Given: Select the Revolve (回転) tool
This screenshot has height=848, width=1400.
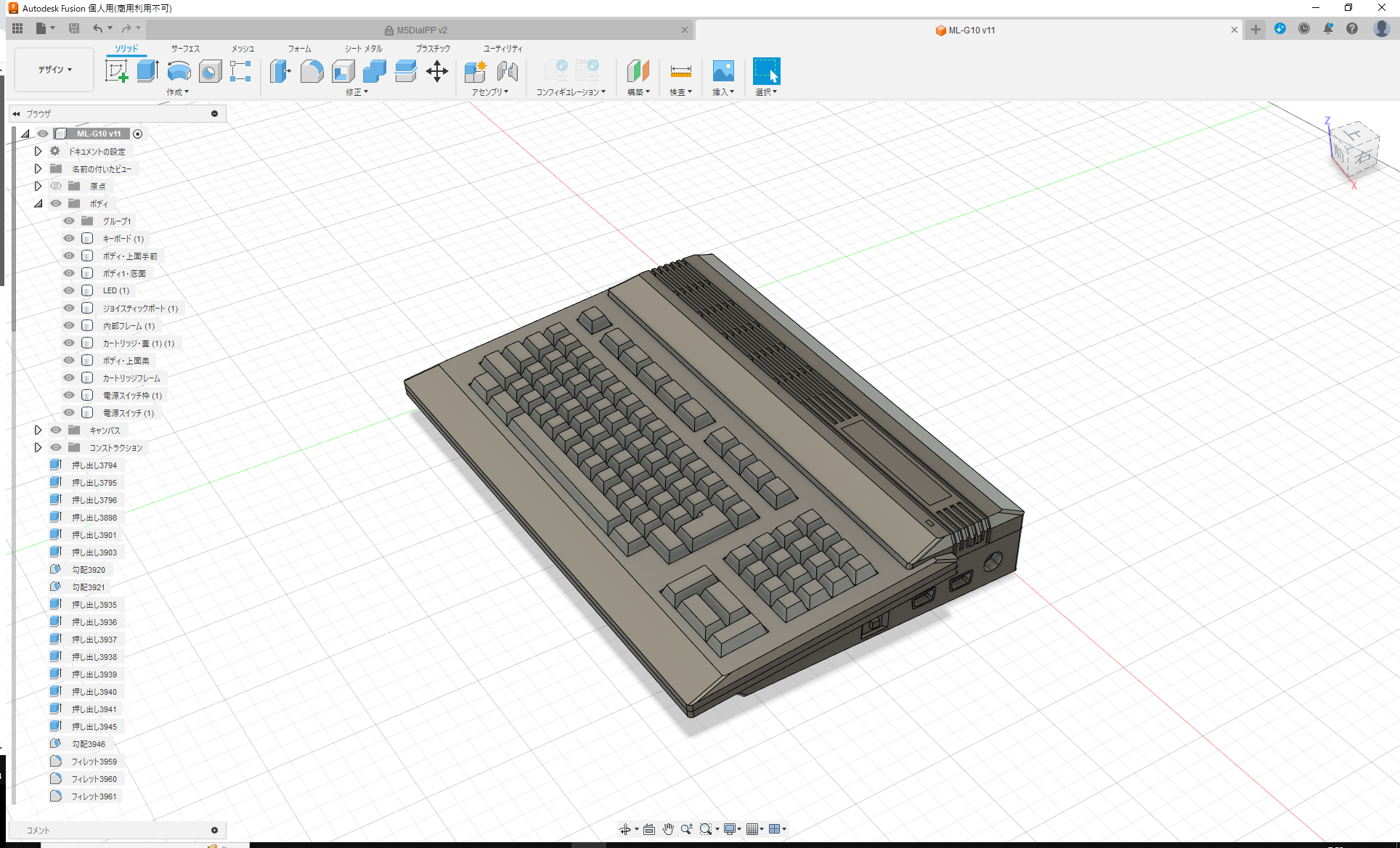Looking at the screenshot, I should pyautogui.click(x=179, y=71).
